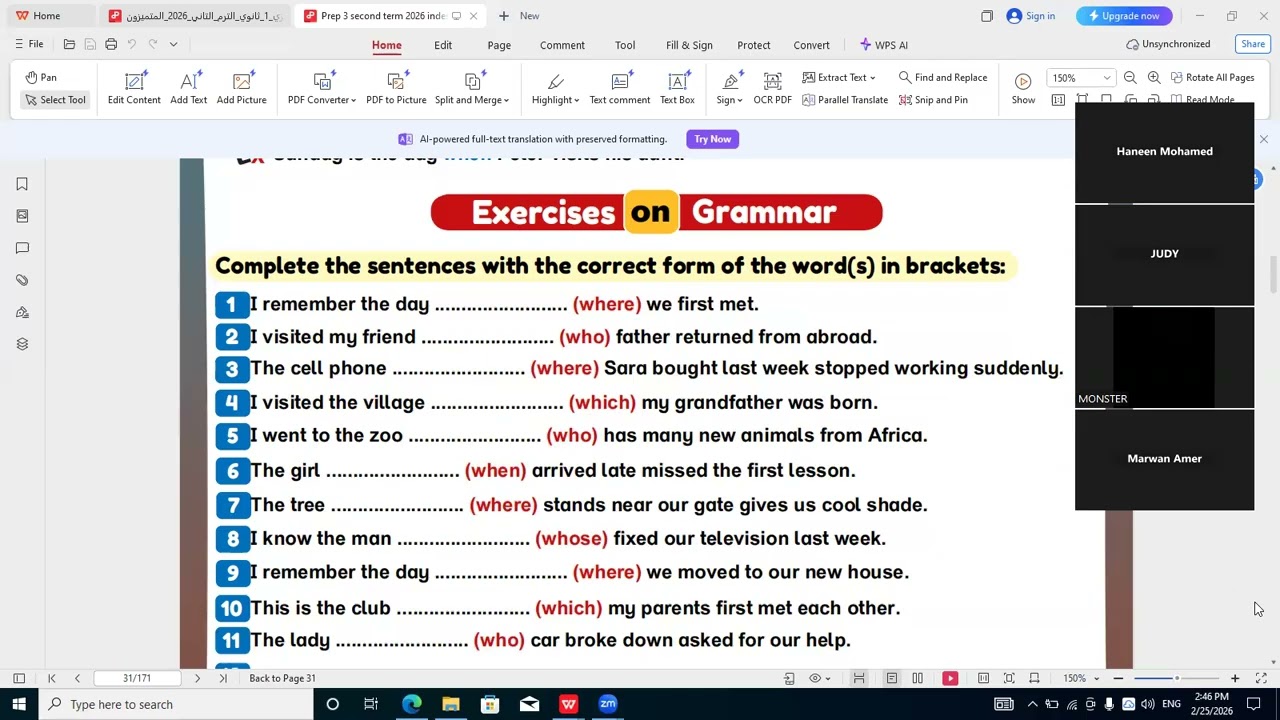Switch to the Comment ribbon tab
The width and height of the screenshot is (1280, 720).
coord(562,45)
